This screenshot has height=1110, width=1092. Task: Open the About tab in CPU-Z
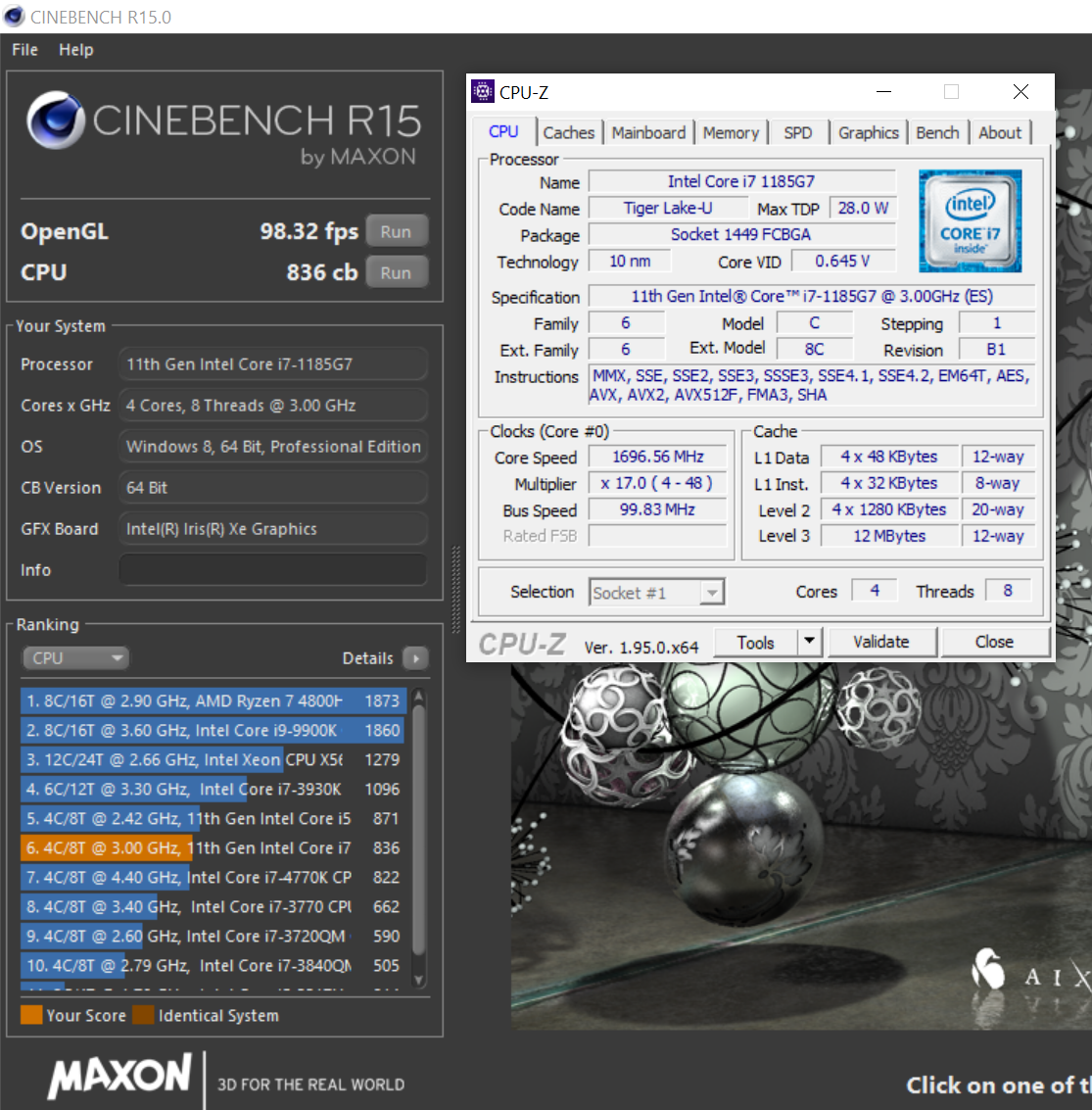[1000, 132]
